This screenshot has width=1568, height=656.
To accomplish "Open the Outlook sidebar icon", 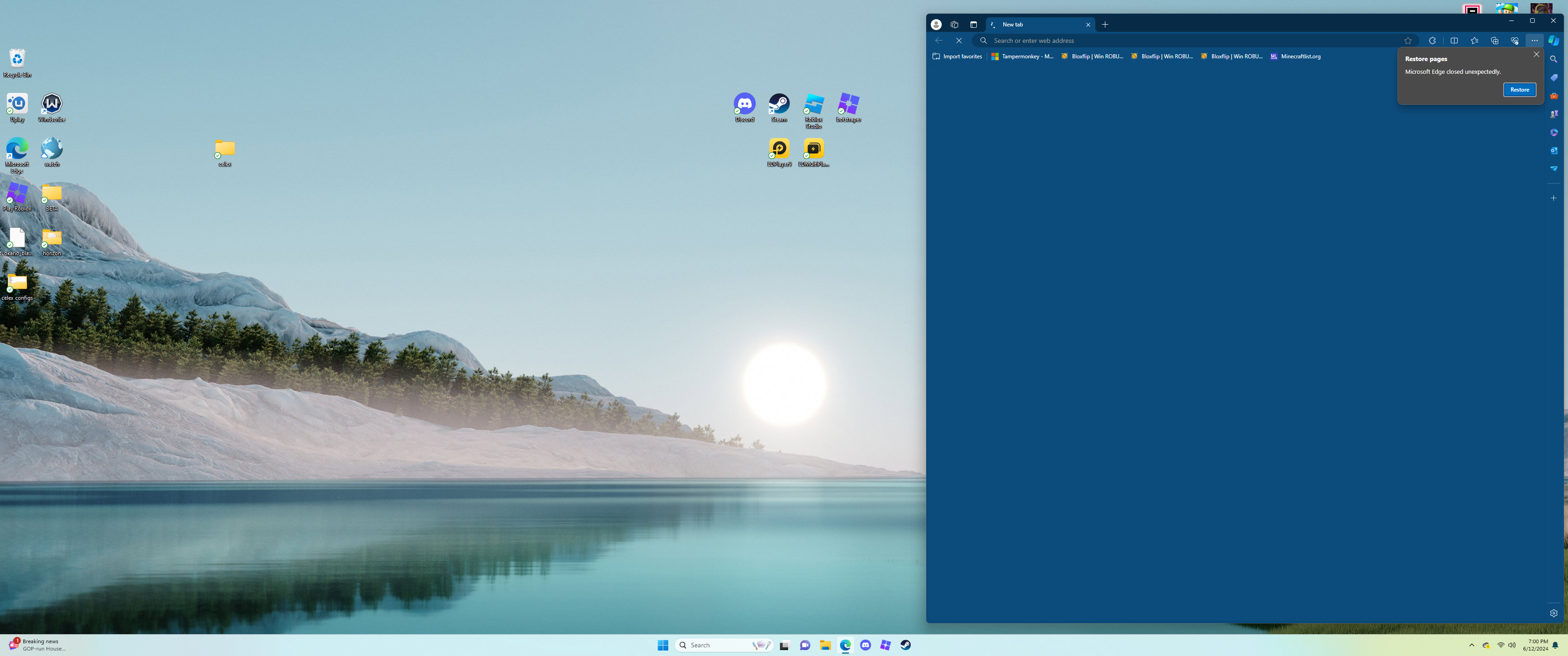I will pyautogui.click(x=1554, y=150).
